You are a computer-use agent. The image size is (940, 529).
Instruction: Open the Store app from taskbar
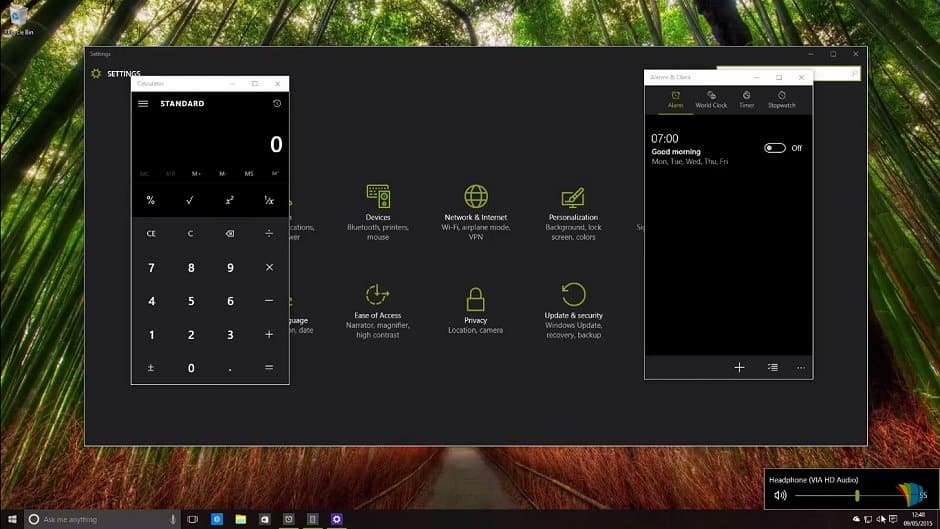pos(264,519)
